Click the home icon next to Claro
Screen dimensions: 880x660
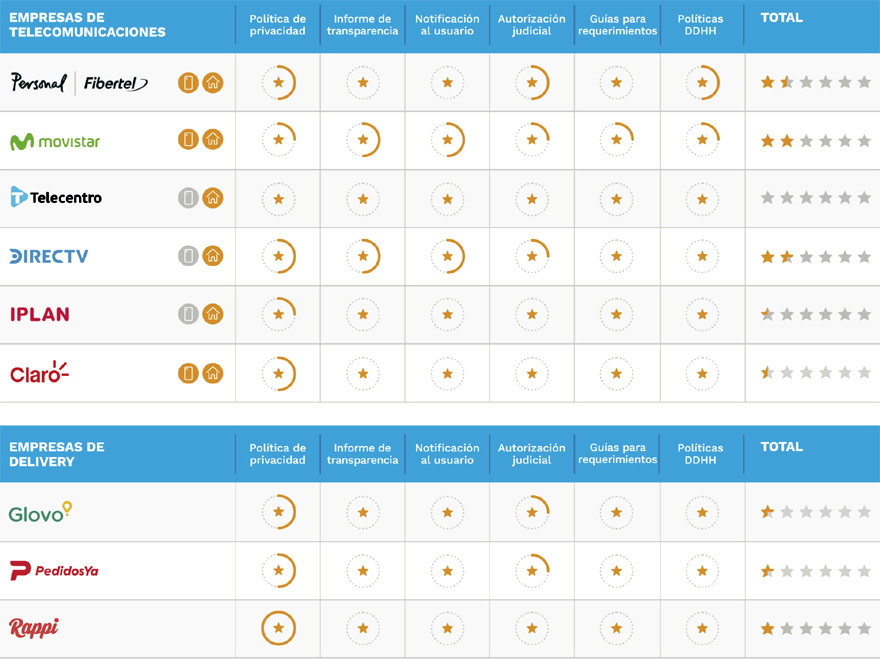click(213, 373)
